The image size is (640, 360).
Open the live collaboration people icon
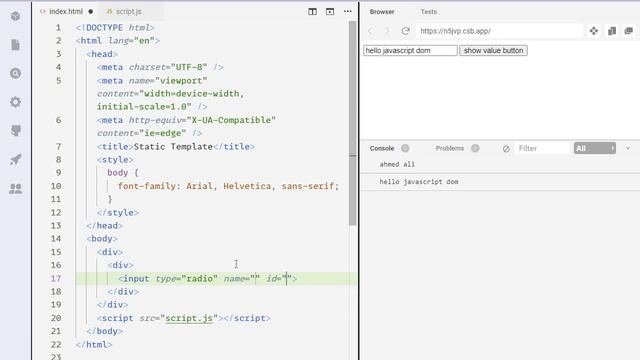[16, 189]
